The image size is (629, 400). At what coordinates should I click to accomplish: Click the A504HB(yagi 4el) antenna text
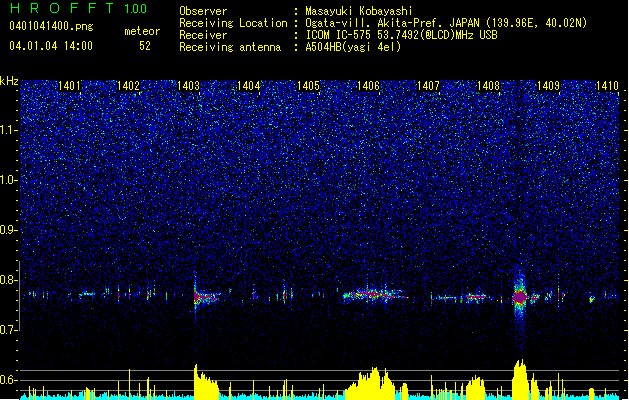tap(353, 47)
